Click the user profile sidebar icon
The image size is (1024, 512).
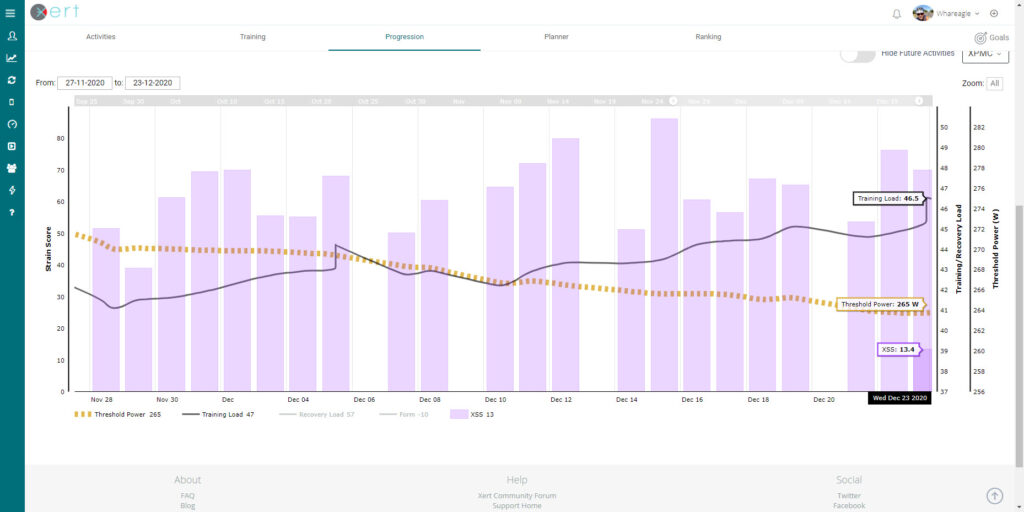tap(11, 36)
